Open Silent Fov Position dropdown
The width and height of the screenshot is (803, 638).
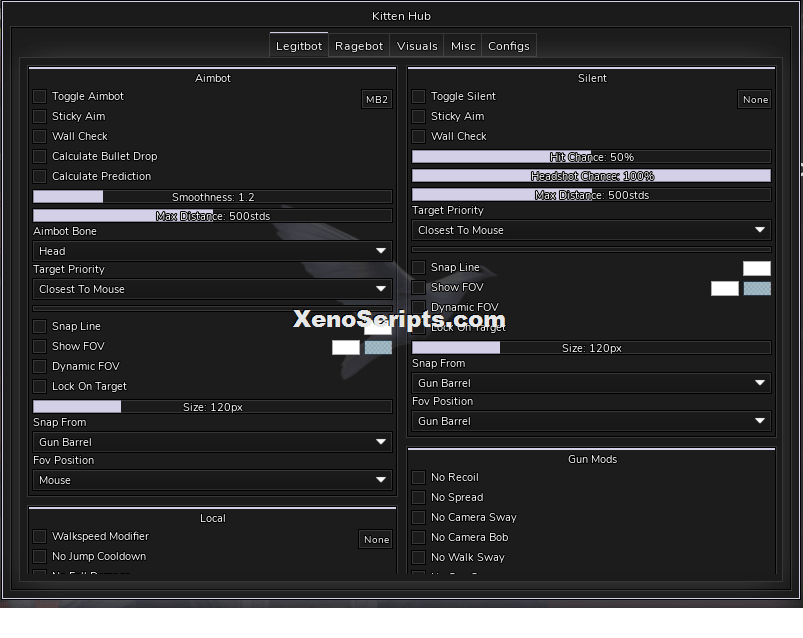591,421
